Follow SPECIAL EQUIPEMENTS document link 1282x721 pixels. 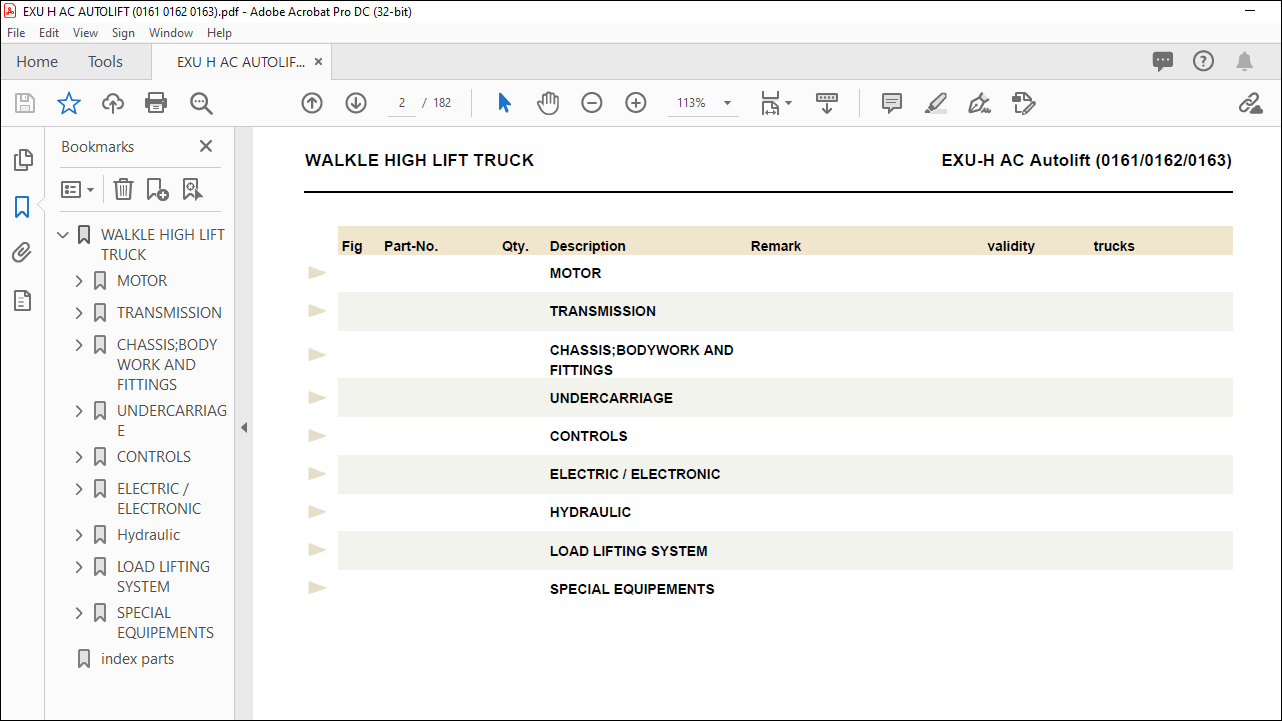(632, 589)
